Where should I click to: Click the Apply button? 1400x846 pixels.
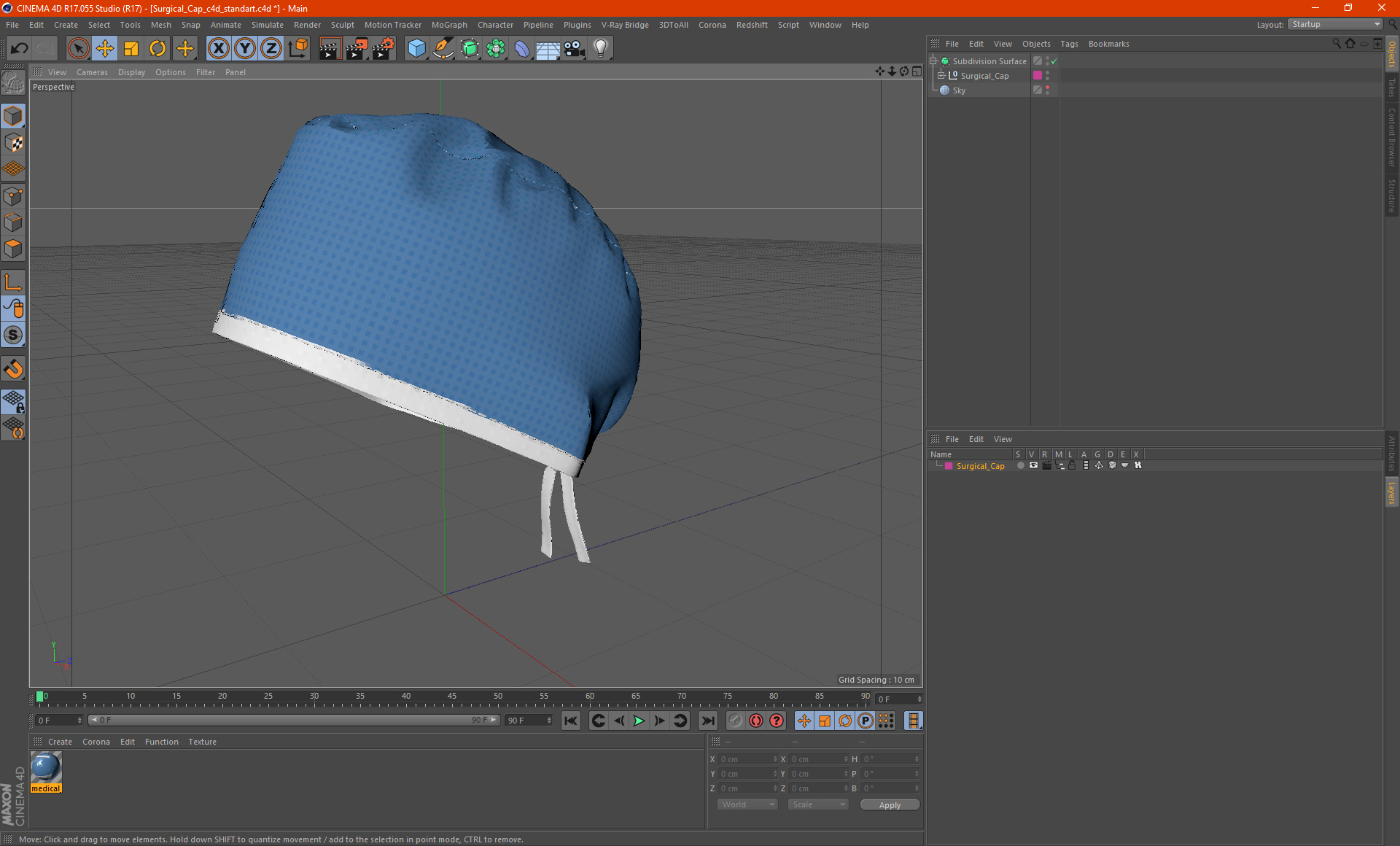[x=890, y=805]
